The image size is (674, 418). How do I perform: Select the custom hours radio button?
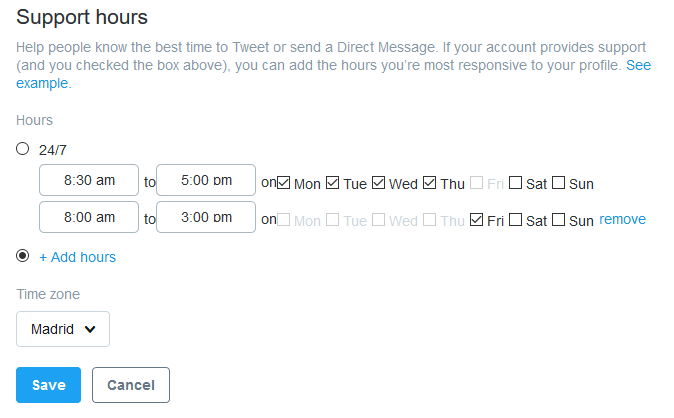(x=22, y=256)
